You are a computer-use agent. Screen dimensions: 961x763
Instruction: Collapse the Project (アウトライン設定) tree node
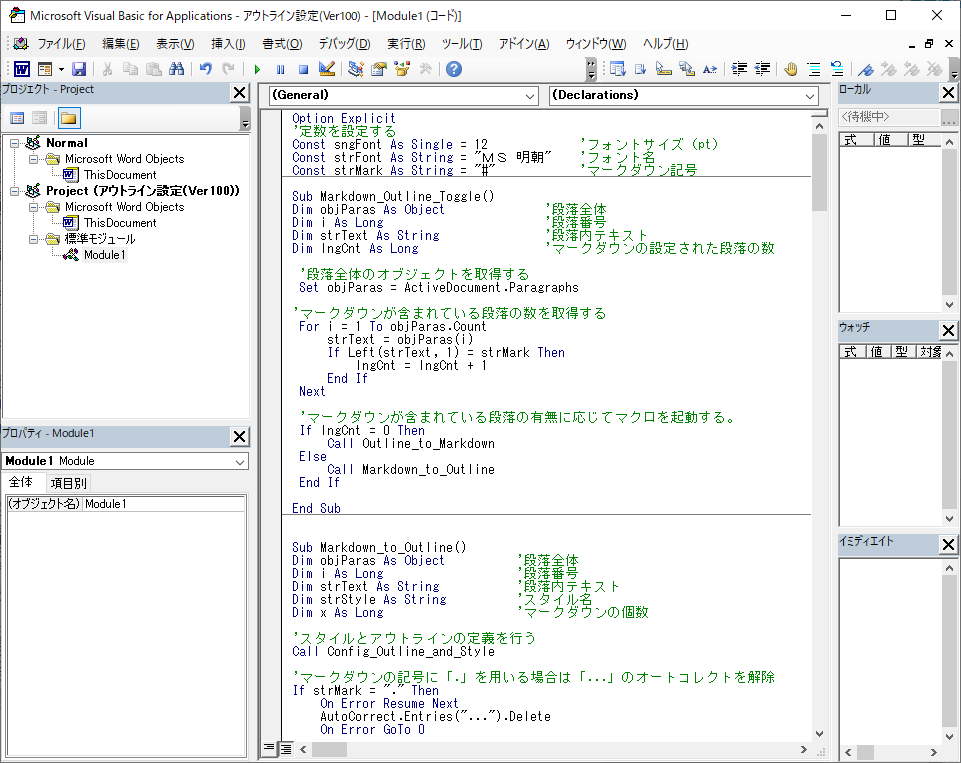coord(14,191)
